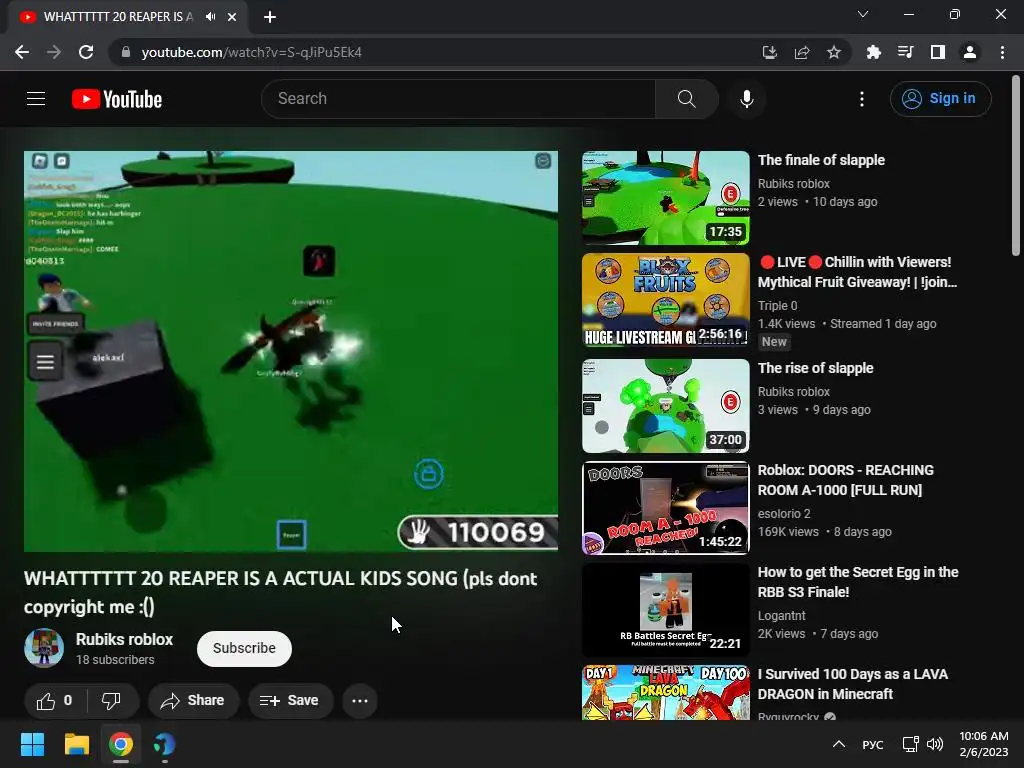This screenshot has height=768, width=1024.
Task: Click the video player to pause
Action: (291, 351)
